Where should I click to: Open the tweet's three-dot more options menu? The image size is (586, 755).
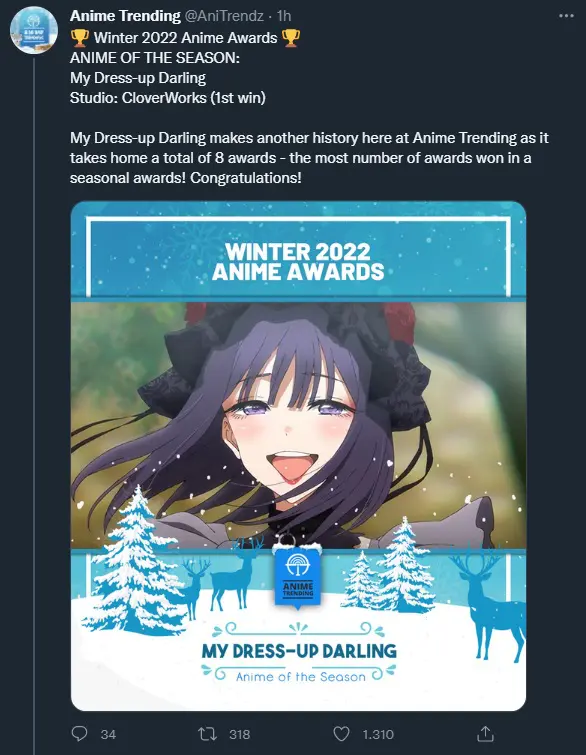566,16
